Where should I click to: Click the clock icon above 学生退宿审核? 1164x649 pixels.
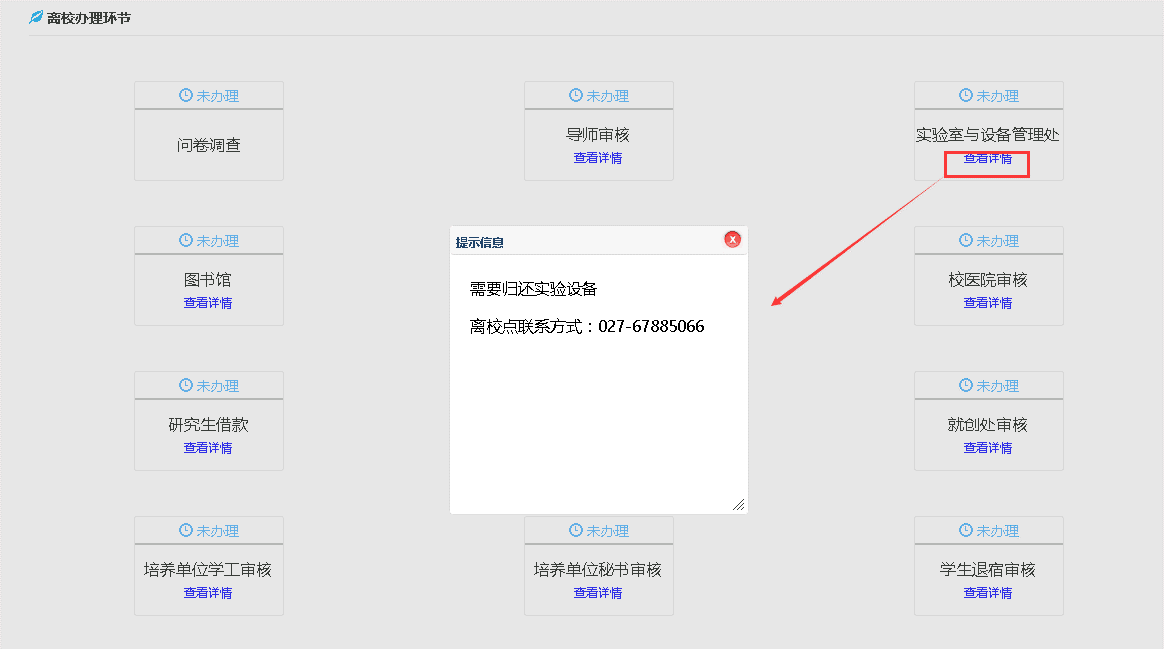(x=965, y=530)
